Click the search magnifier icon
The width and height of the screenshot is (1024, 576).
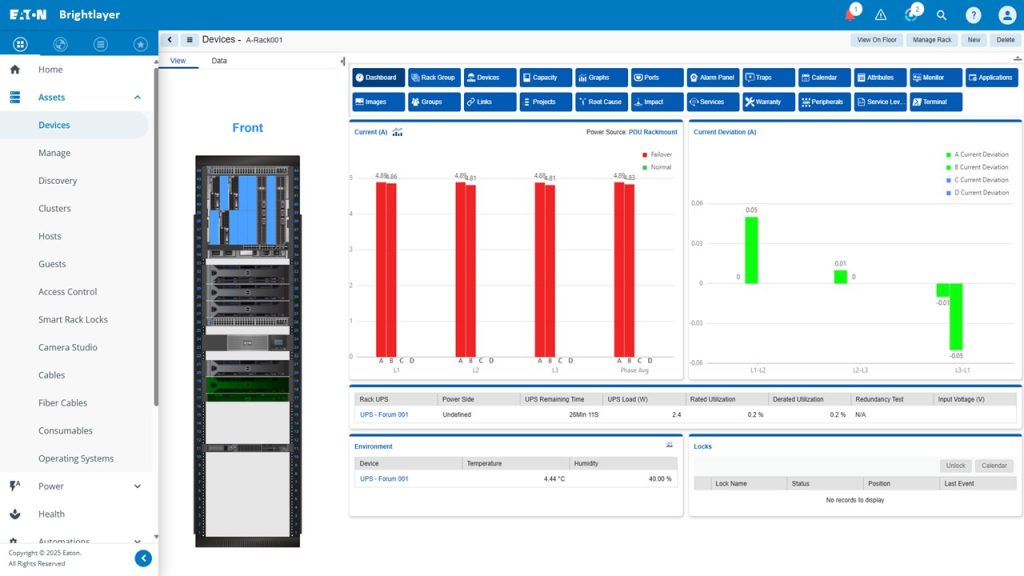click(942, 15)
